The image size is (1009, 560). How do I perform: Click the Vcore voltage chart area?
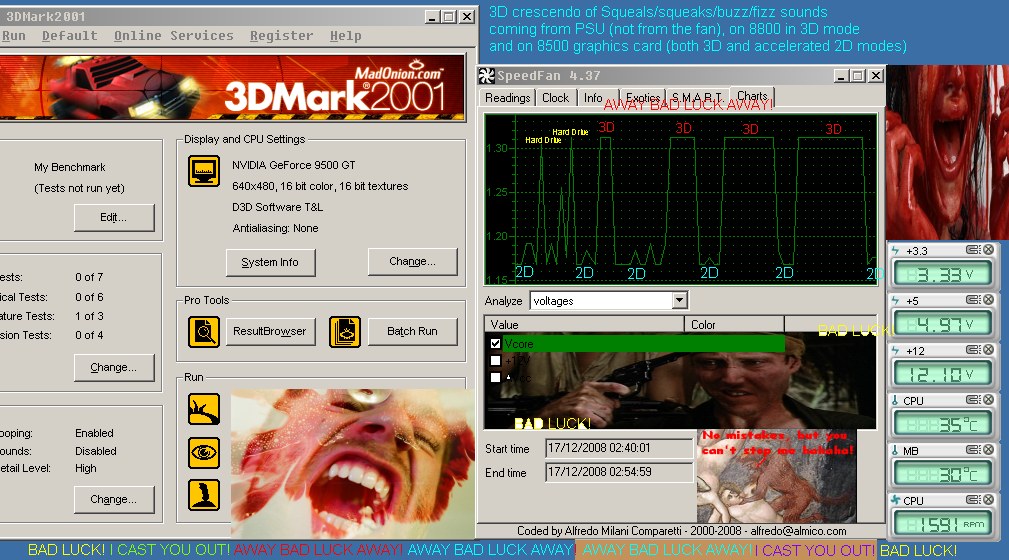pos(681,200)
